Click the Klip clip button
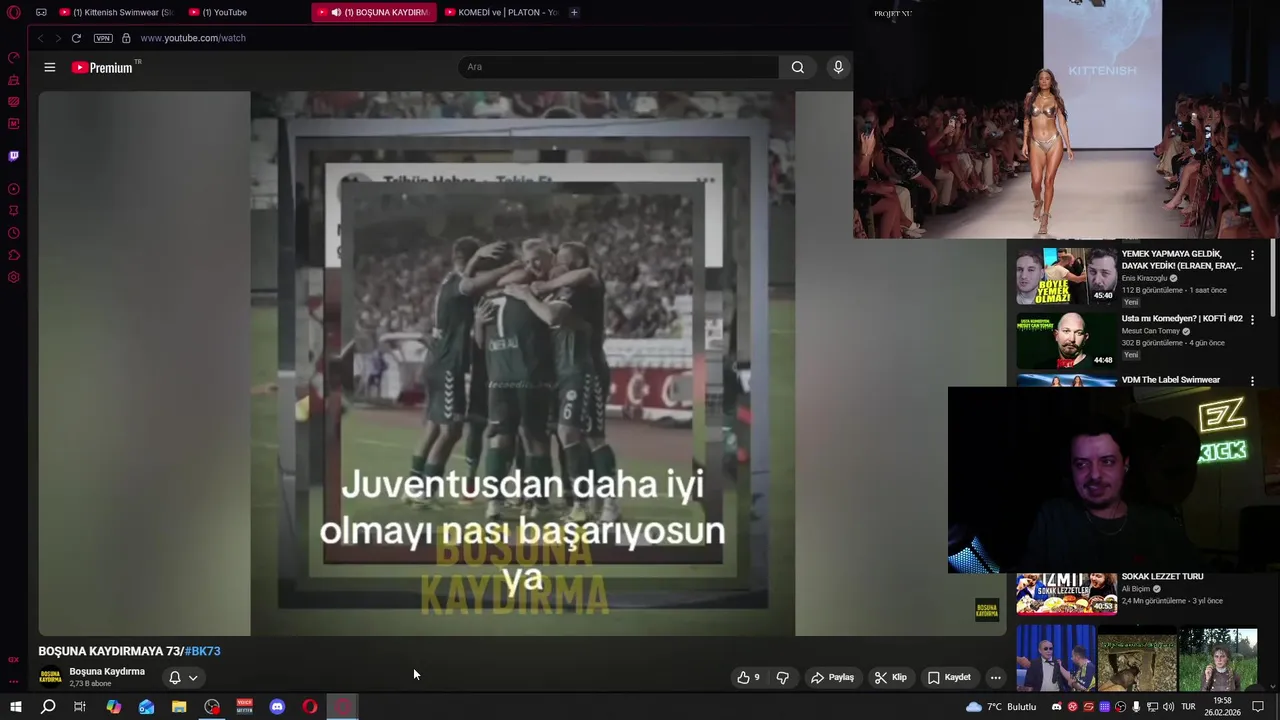 [890, 677]
